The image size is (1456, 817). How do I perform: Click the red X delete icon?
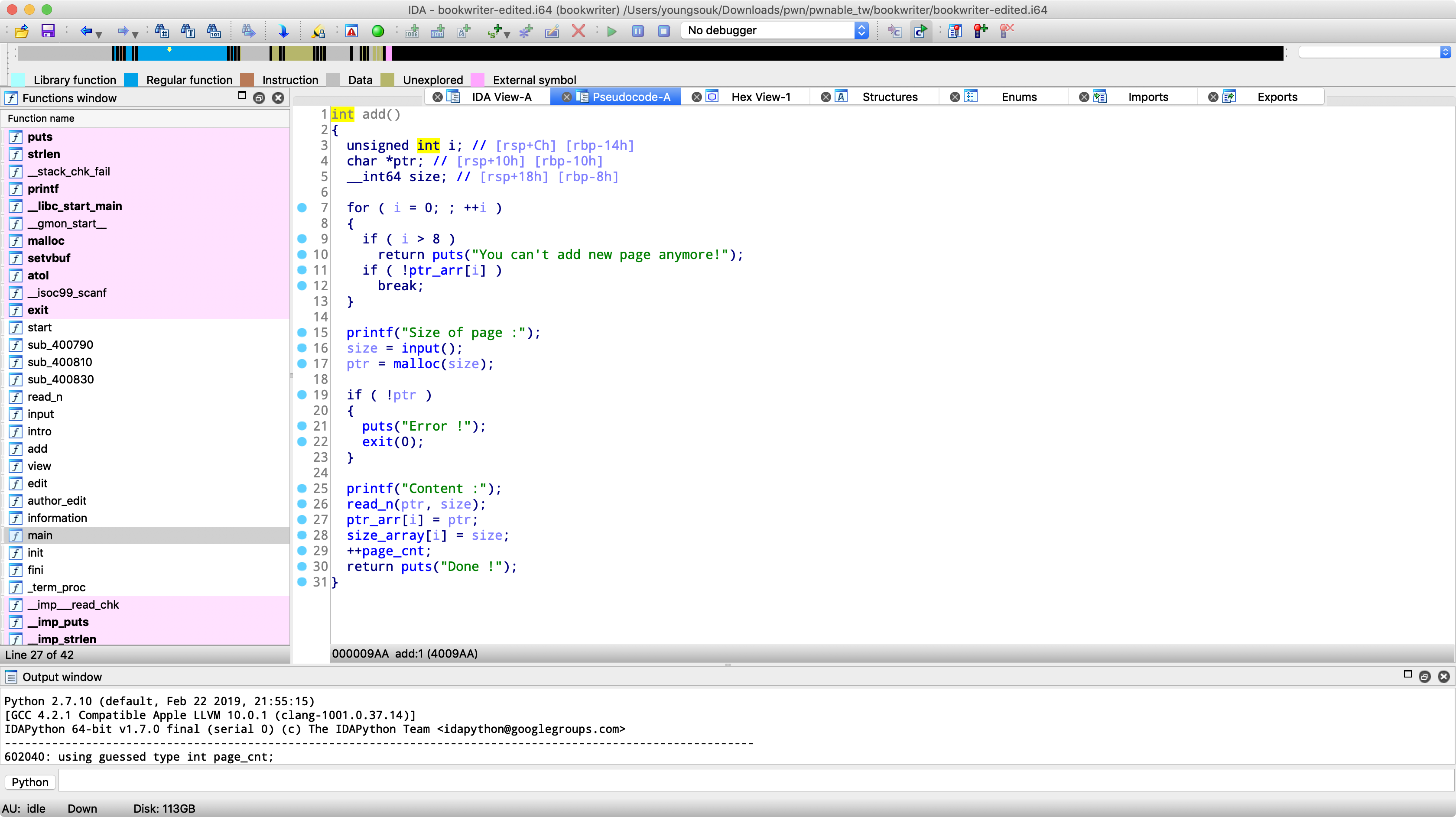coord(578,31)
